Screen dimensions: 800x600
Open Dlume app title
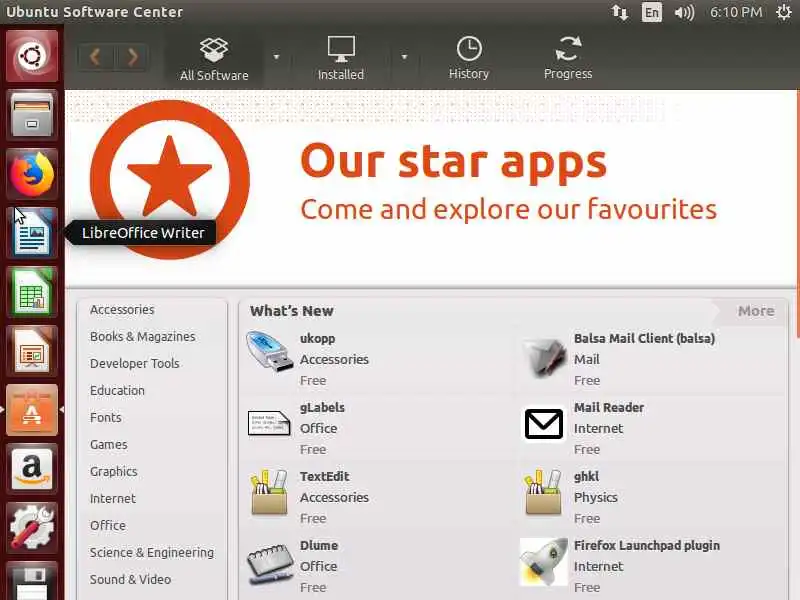(x=319, y=545)
